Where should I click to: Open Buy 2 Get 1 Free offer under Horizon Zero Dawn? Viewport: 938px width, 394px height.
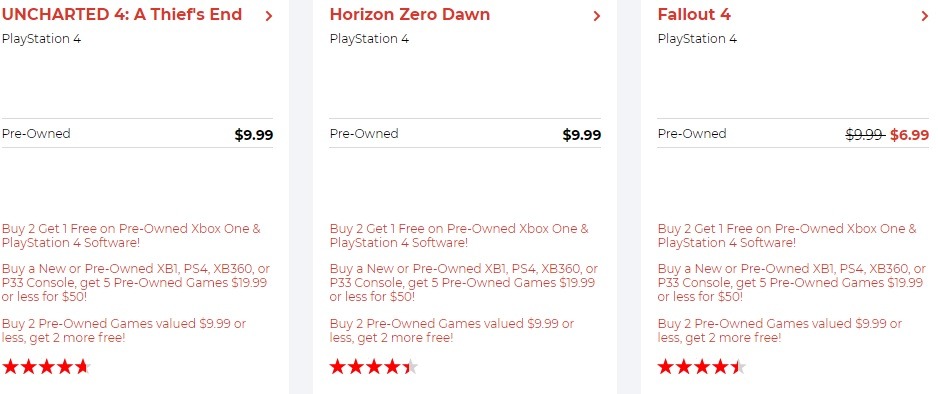[x=459, y=236]
